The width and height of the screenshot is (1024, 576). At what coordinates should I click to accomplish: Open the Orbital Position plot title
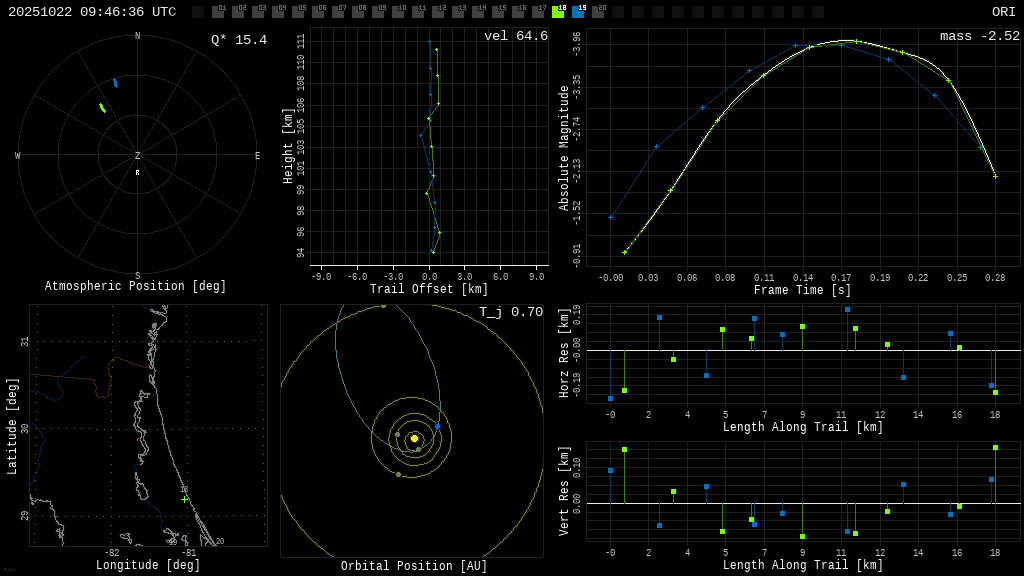tap(414, 567)
